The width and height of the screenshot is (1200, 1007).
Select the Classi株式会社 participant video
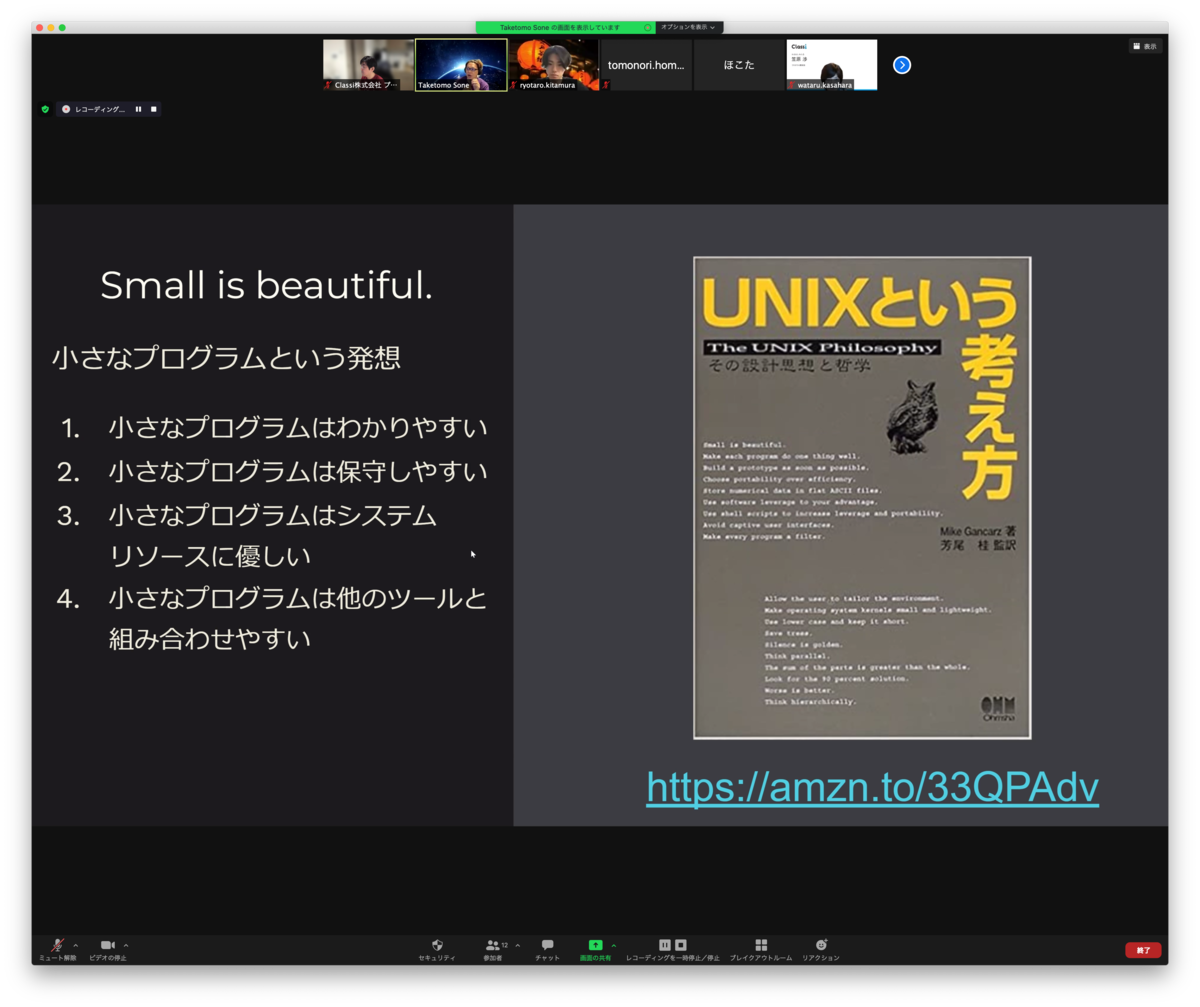[x=368, y=65]
